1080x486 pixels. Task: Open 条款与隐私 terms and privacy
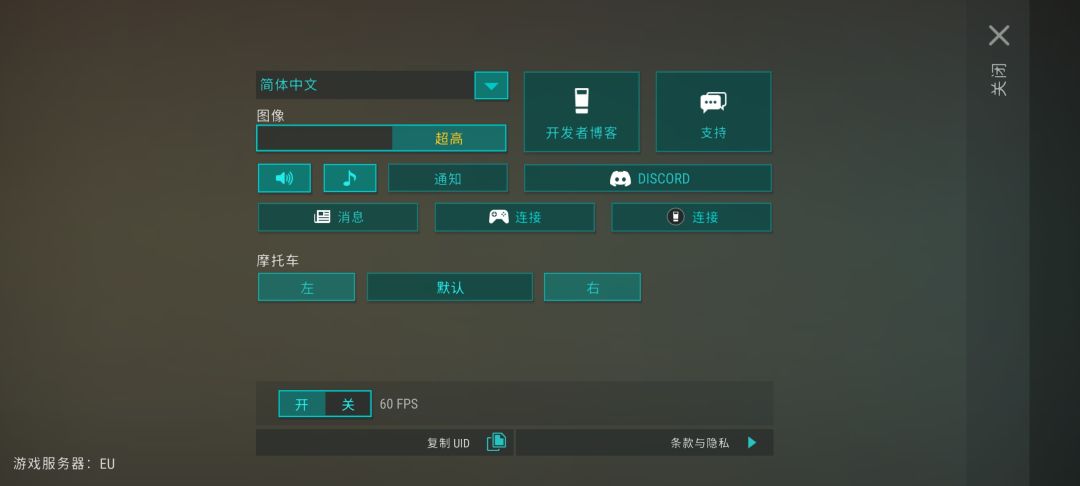[644, 443]
